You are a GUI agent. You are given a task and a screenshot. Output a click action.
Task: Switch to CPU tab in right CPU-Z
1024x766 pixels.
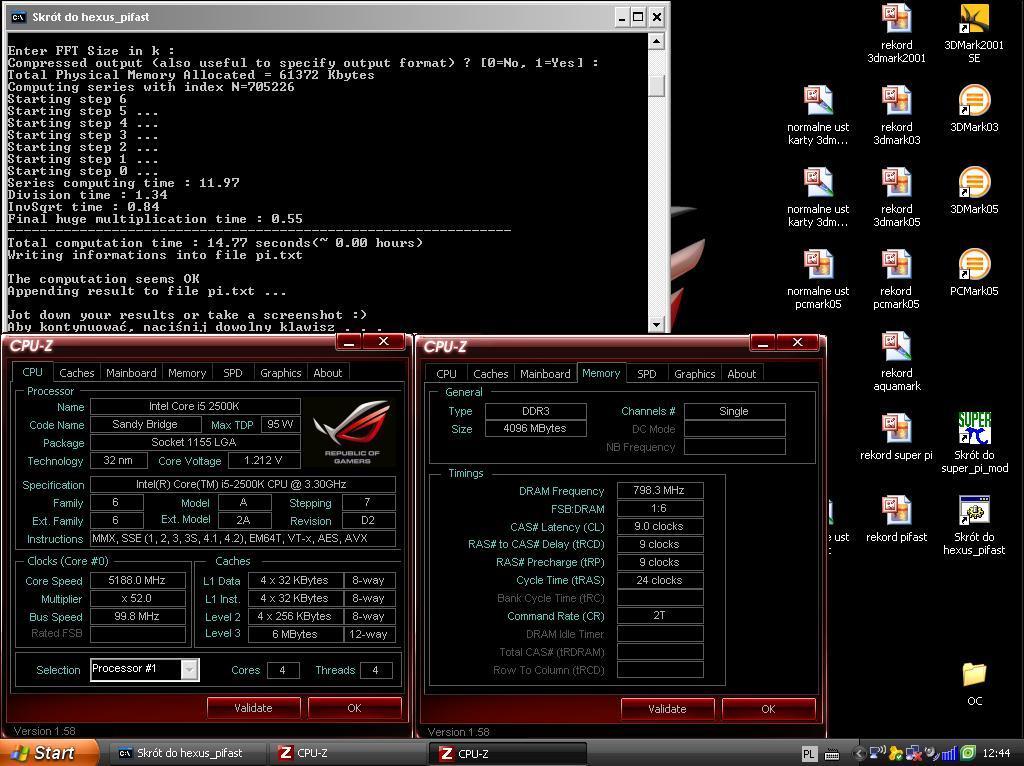pyautogui.click(x=446, y=374)
